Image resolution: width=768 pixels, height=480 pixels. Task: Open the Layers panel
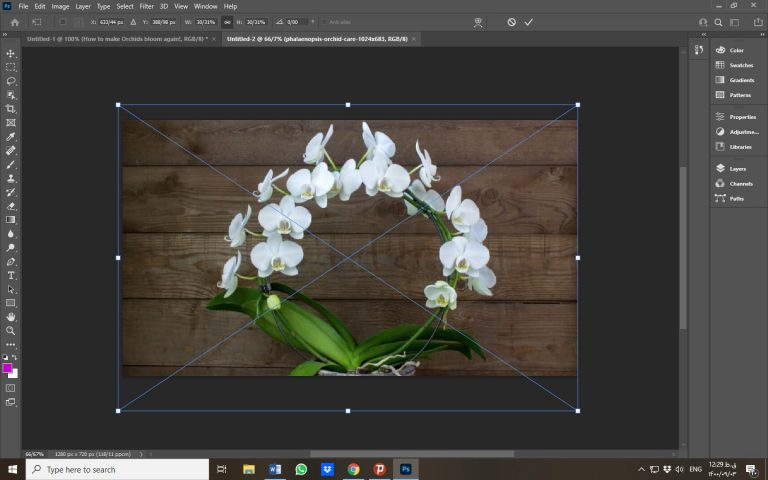click(x=739, y=168)
